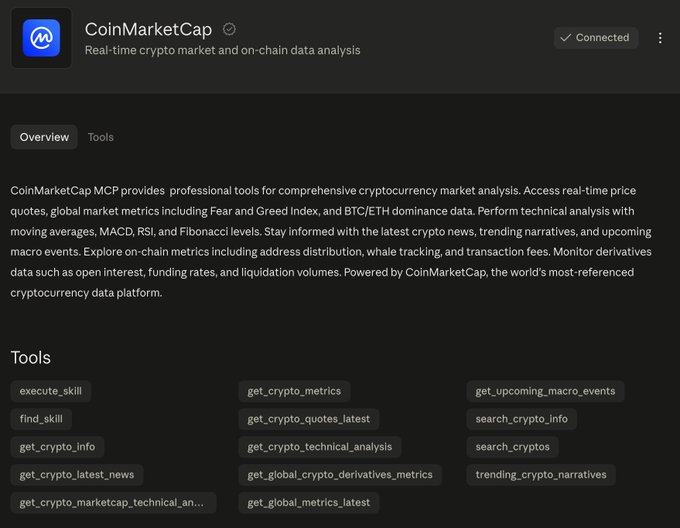Select the get_global_metrics_latest tool chip
This screenshot has height=528, width=680.
coord(309,502)
